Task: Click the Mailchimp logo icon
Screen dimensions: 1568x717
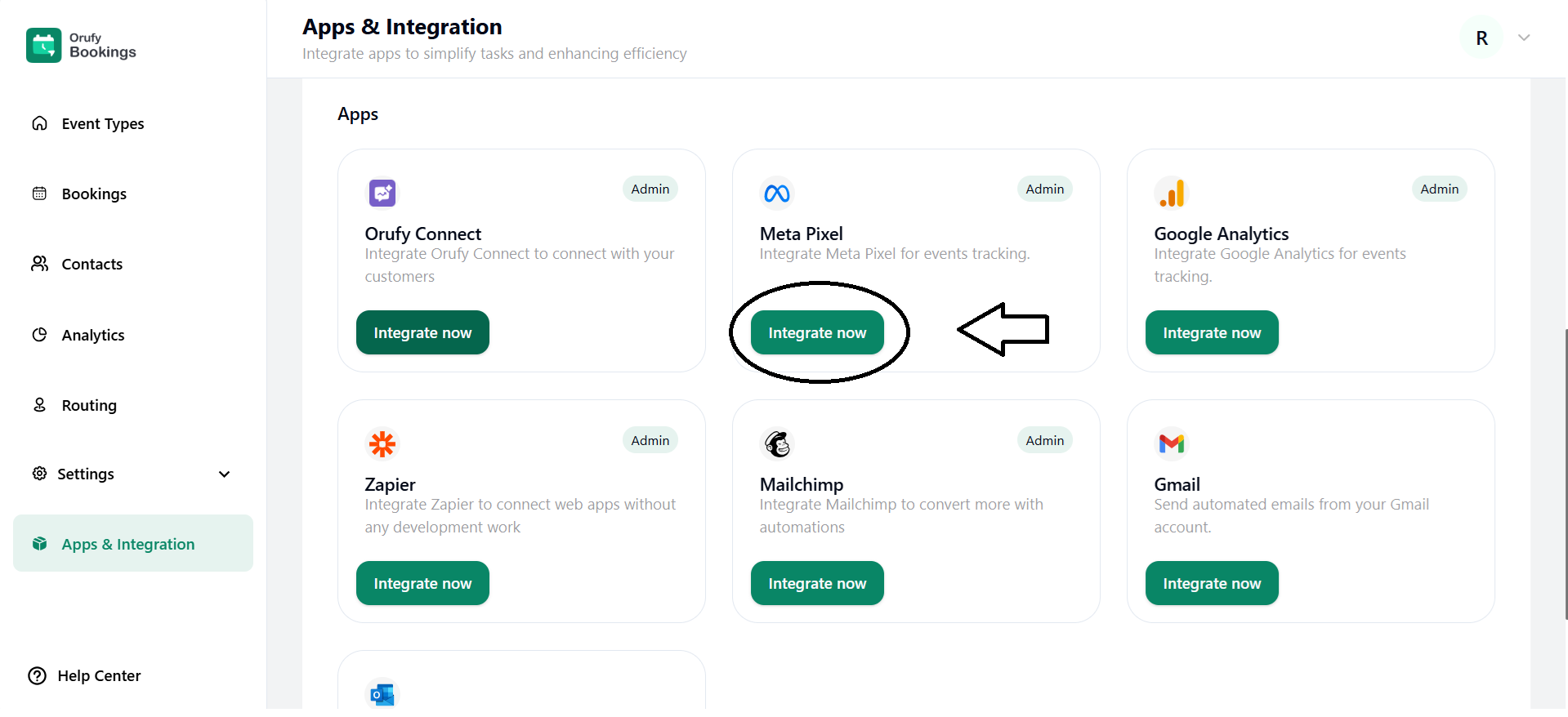Action: click(777, 444)
